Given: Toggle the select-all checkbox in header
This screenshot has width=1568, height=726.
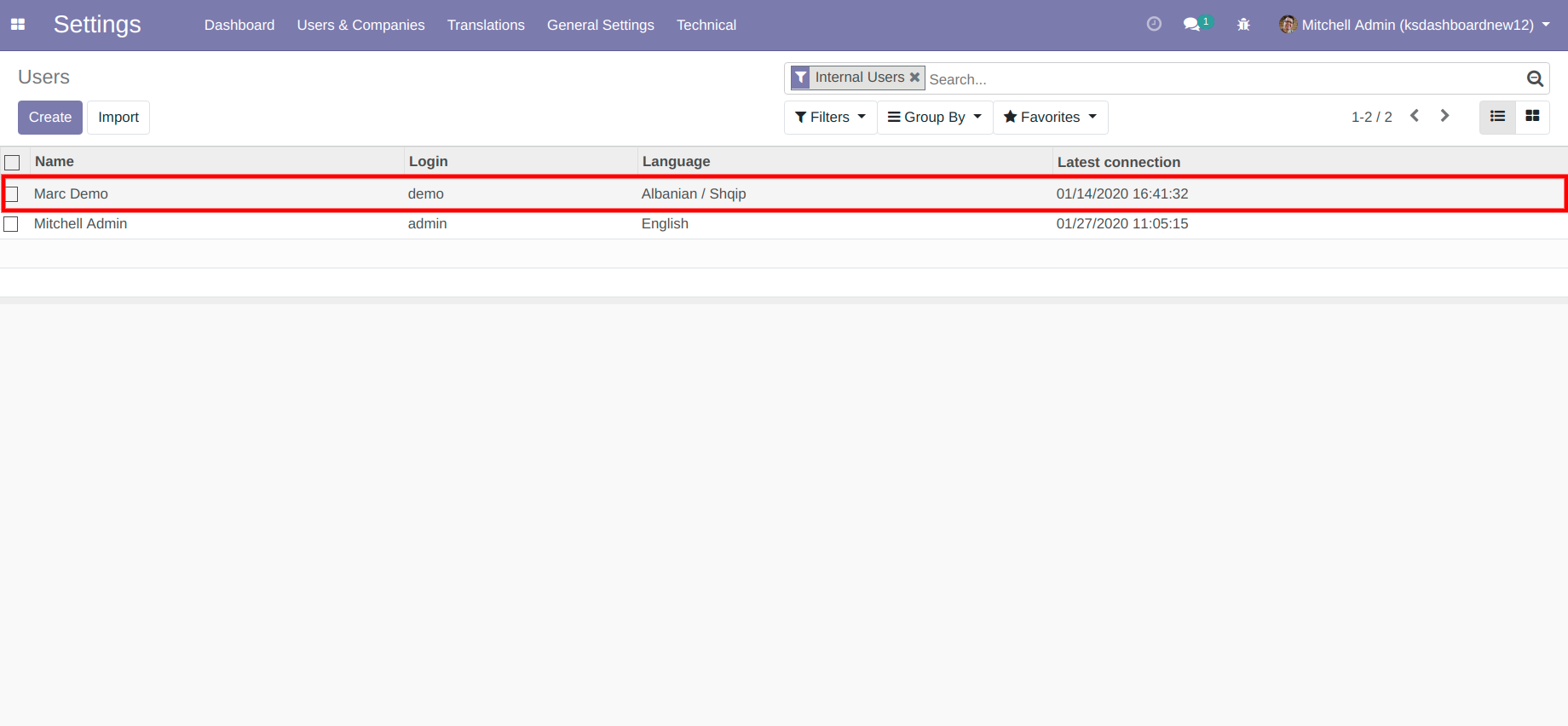Looking at the screenshot, I should (12, 162).
